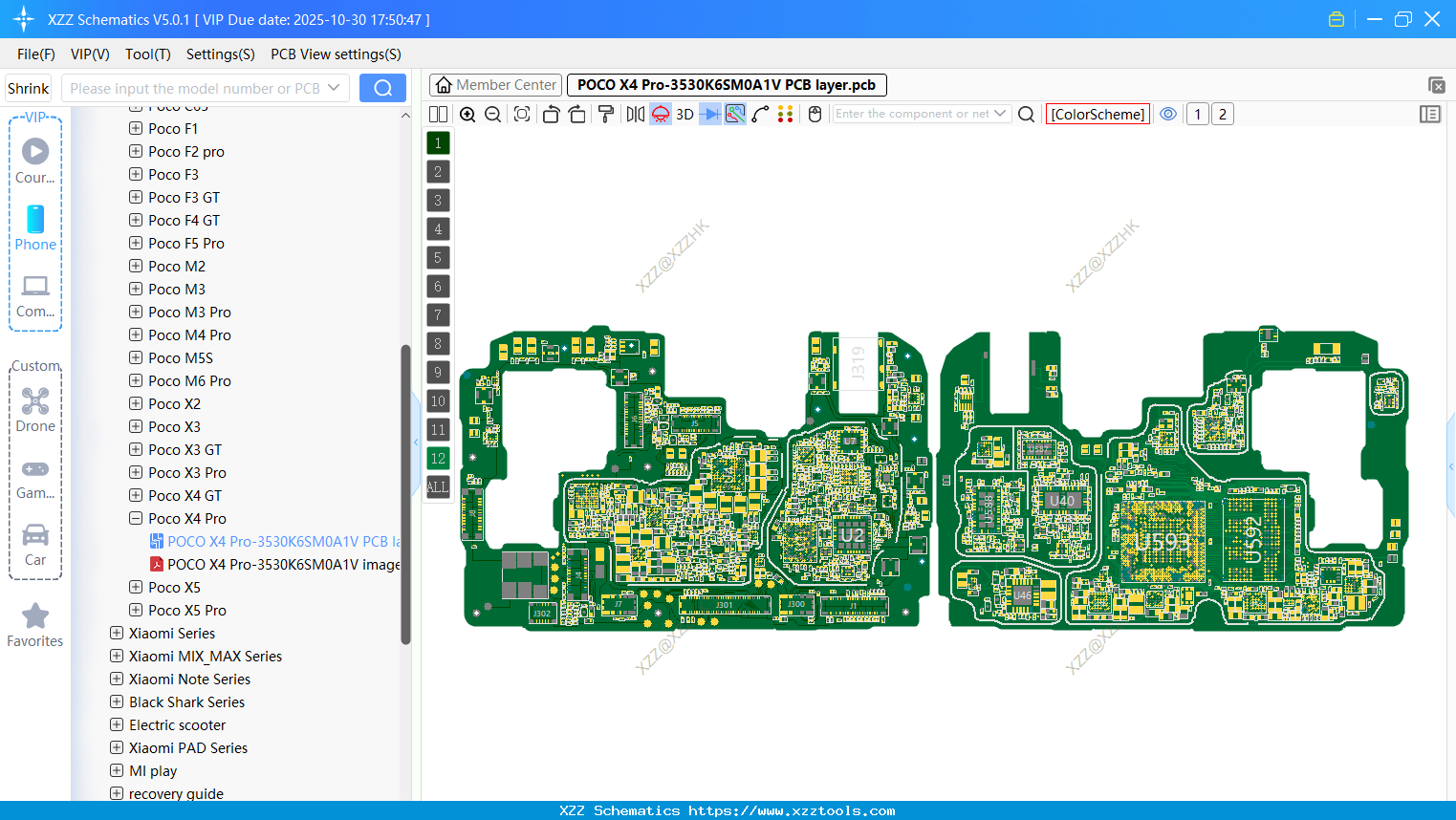Image resolution: width=1456 pixels, height=820 pixels.
Task: Expand the Xiaomi Series node
Action: coord(117,633)
